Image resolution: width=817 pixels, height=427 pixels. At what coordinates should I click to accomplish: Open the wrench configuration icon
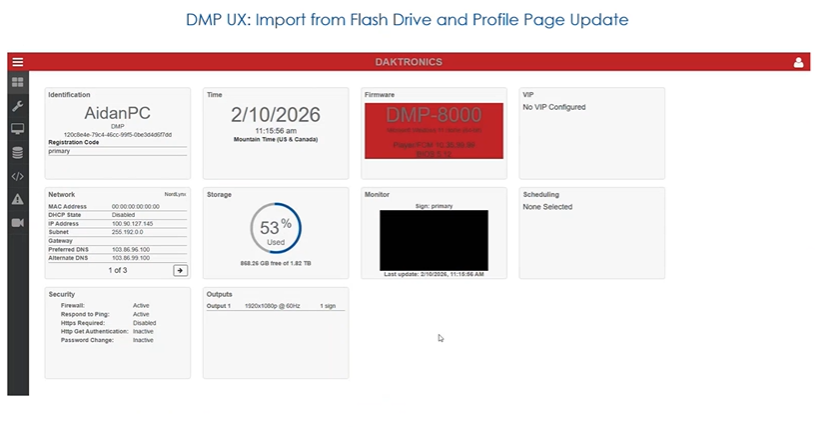coord(18,106)
